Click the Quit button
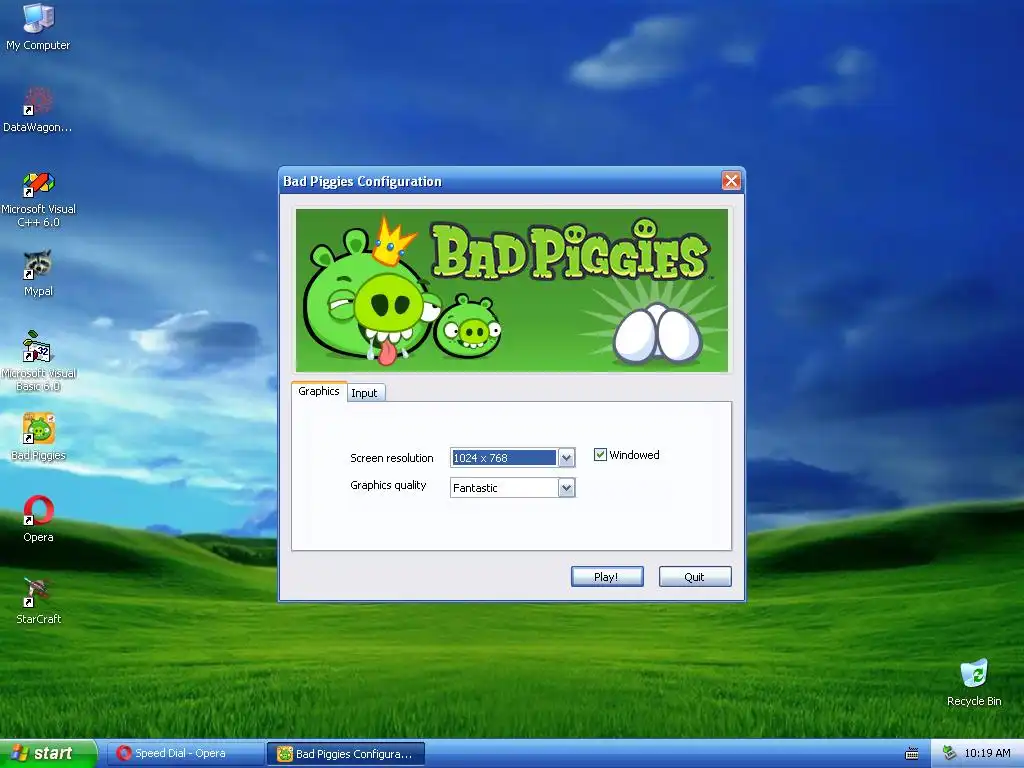This screenshot has width=1024, height=768. [x=695, y=577]
